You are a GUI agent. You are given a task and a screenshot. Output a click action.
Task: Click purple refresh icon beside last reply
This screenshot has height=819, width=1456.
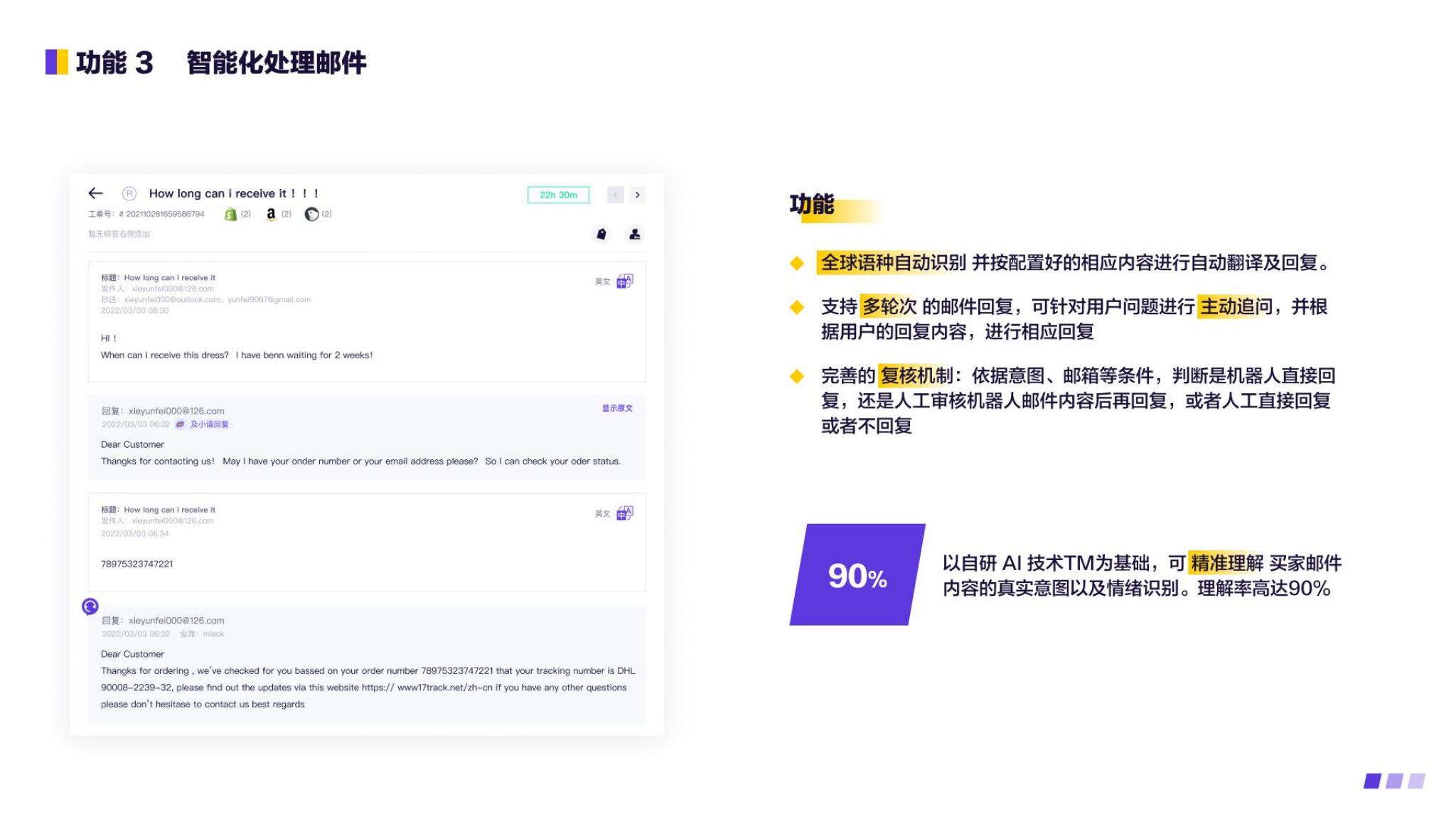tap(90, 606)
